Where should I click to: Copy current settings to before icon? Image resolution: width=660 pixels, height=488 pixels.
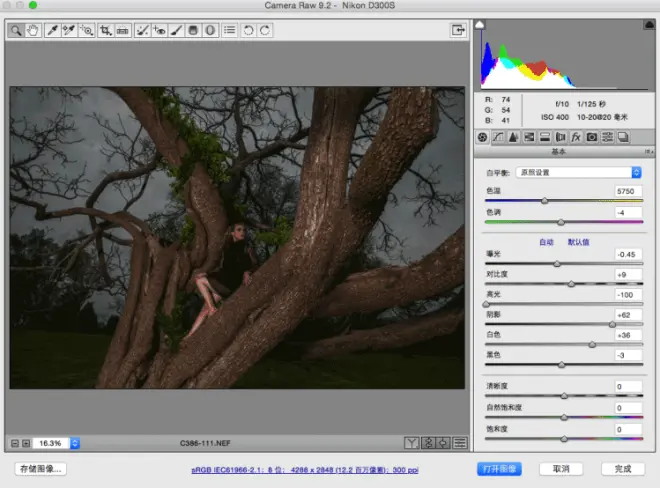(444, 443)
